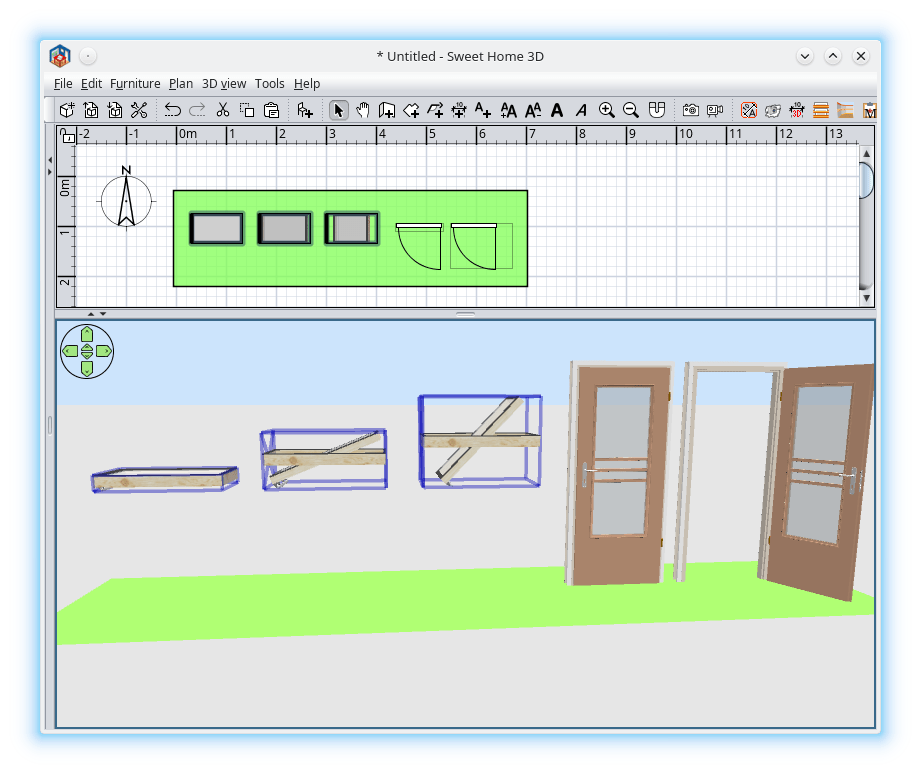Undo the last action

click(x=171, y=110)
